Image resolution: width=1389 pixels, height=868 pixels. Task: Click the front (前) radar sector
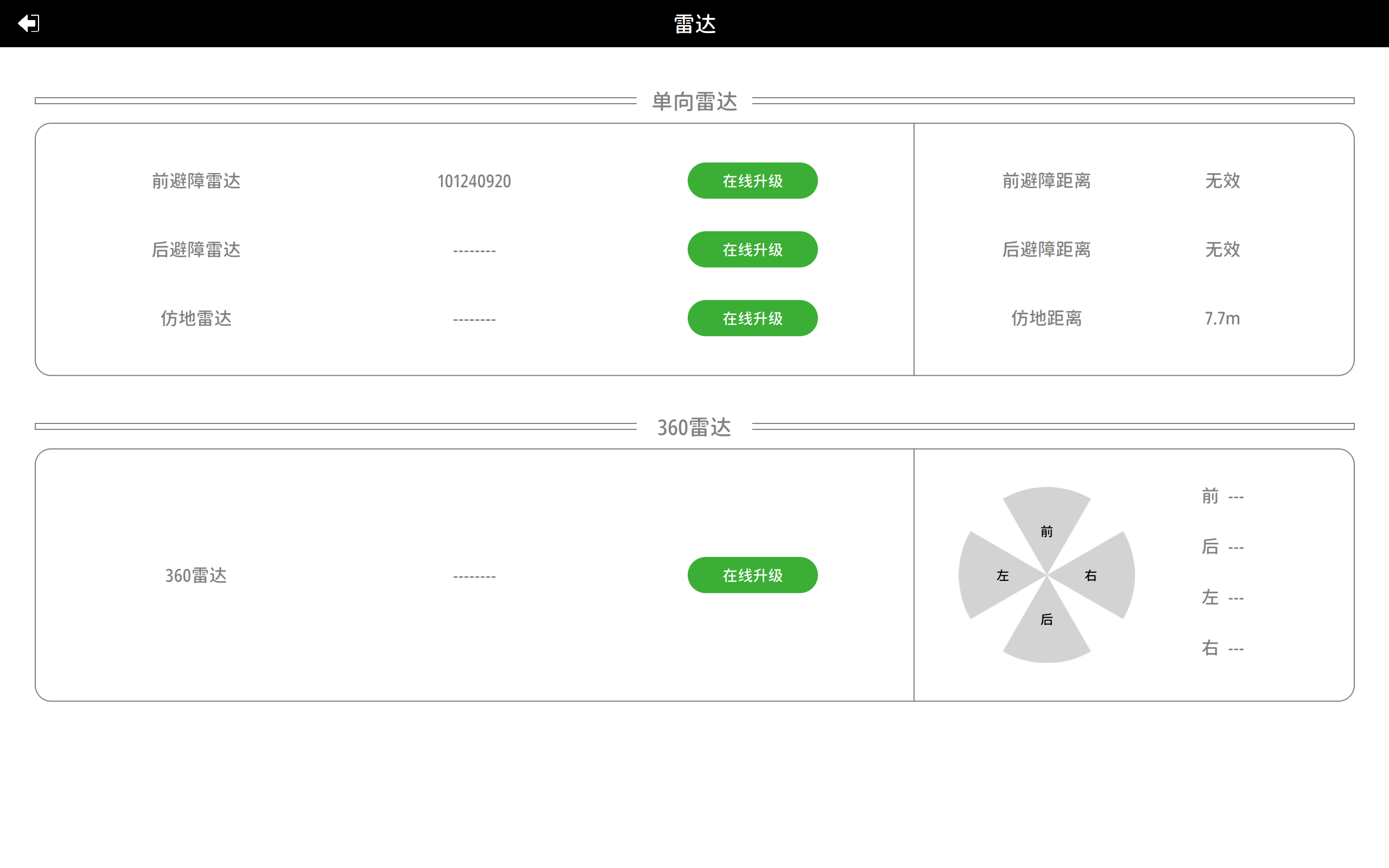point(1046,522)
